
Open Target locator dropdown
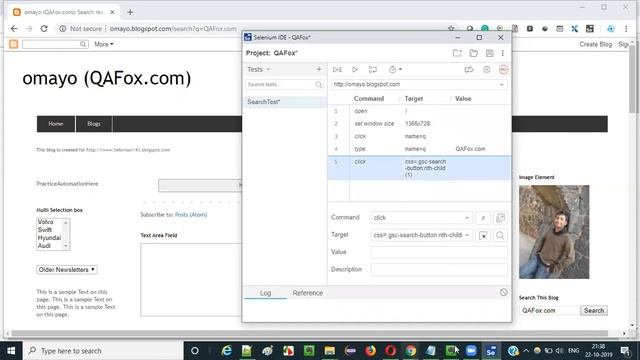tap(467, 235)
